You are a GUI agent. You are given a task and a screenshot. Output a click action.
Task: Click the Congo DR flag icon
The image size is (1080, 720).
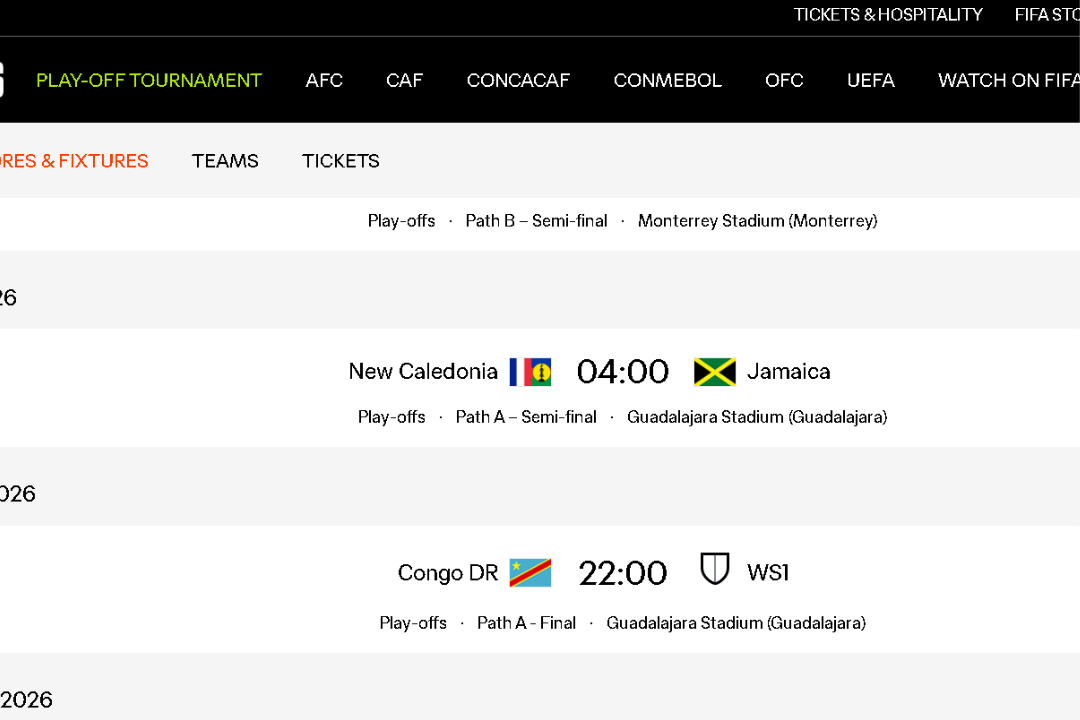[x=530, y=573]
